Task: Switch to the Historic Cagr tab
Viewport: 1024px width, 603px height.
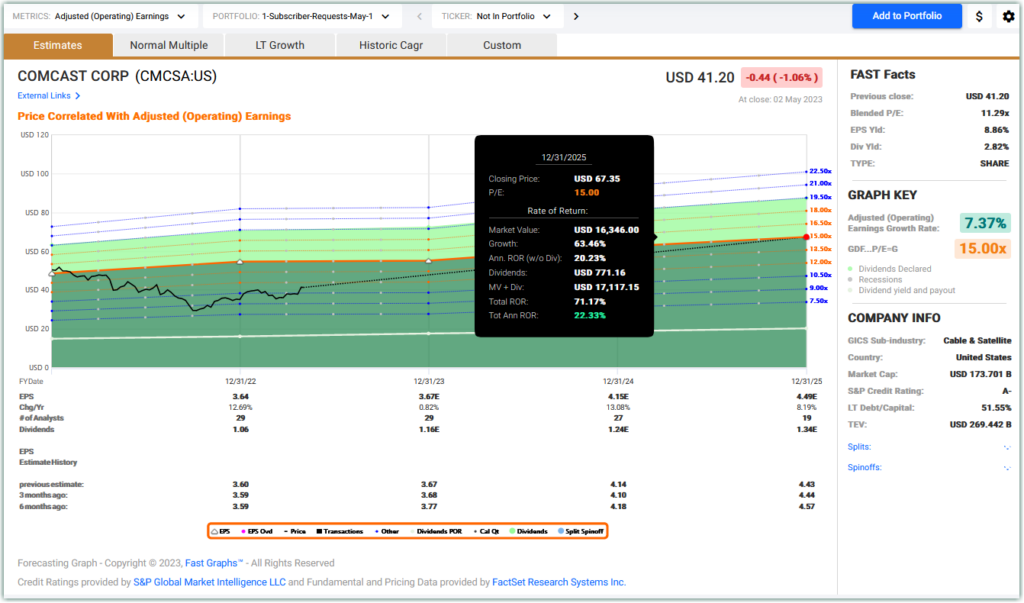Action: (x=391, y=45)
